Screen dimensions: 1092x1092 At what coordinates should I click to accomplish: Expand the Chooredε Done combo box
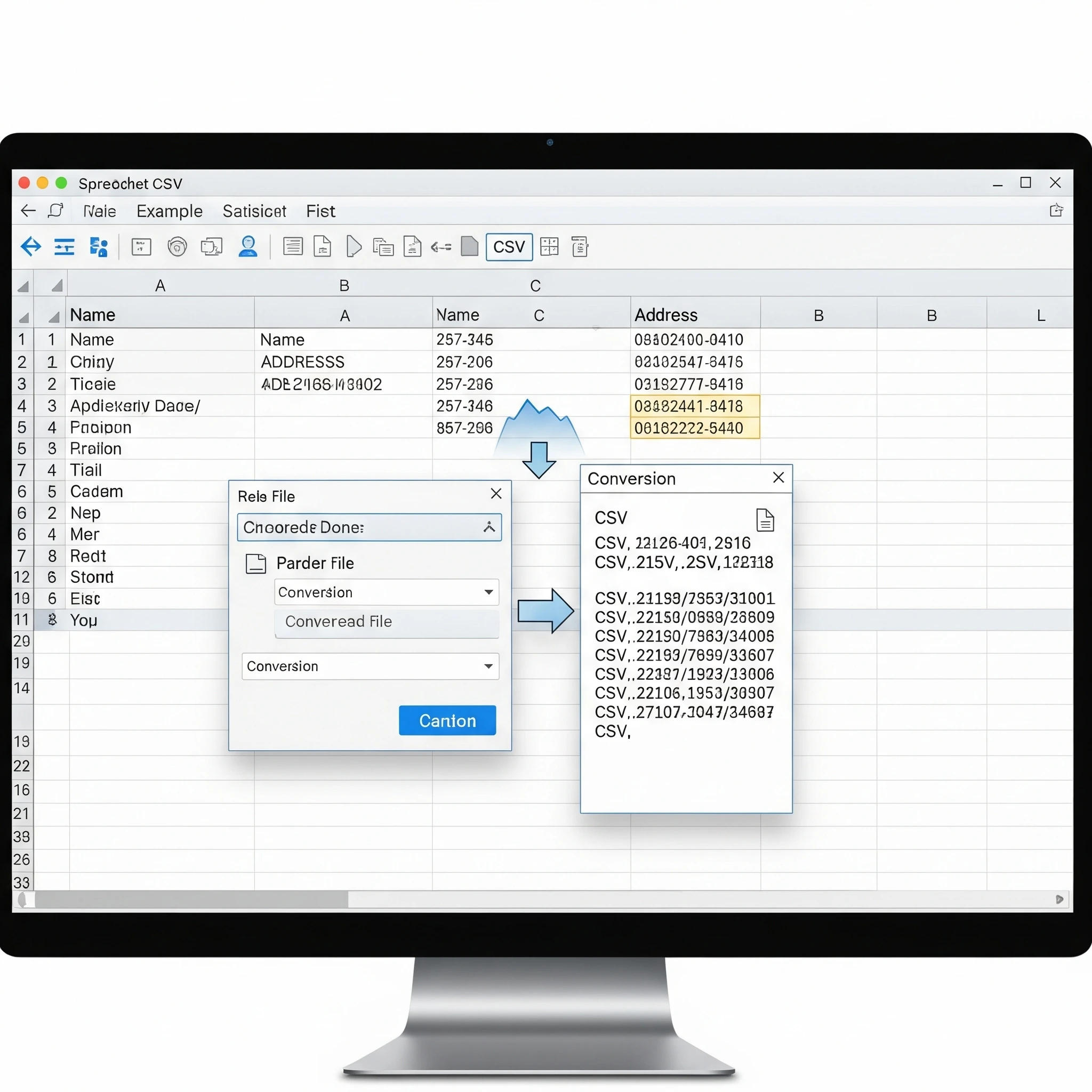point(489,527)
